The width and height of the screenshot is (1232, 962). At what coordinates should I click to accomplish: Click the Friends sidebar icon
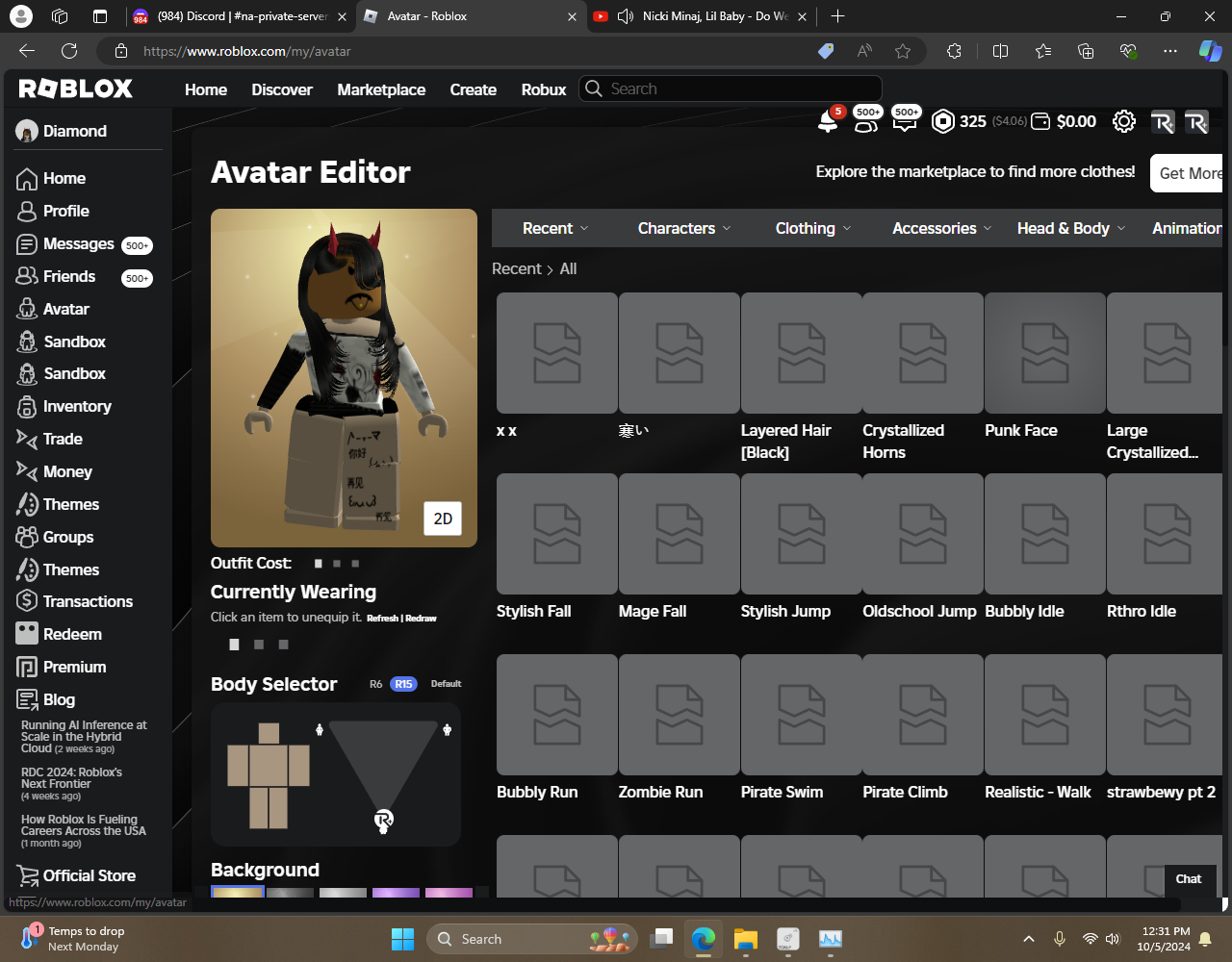(x=27, y=276)
